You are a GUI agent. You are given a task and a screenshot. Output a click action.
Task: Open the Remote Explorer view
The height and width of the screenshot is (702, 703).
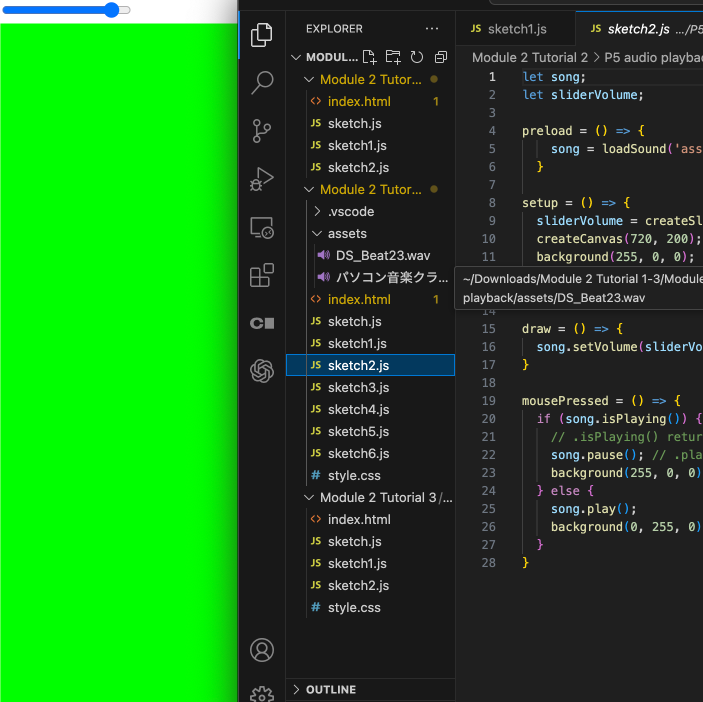262,227
